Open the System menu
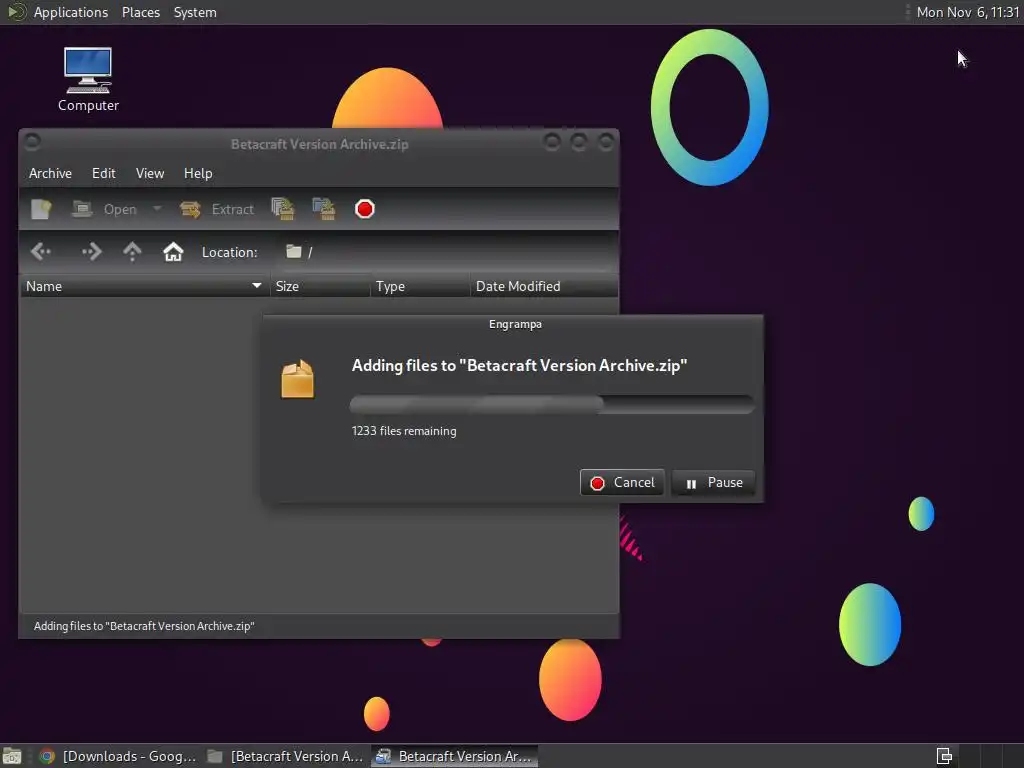This screenshot has width=1024, height=768. 195,12
